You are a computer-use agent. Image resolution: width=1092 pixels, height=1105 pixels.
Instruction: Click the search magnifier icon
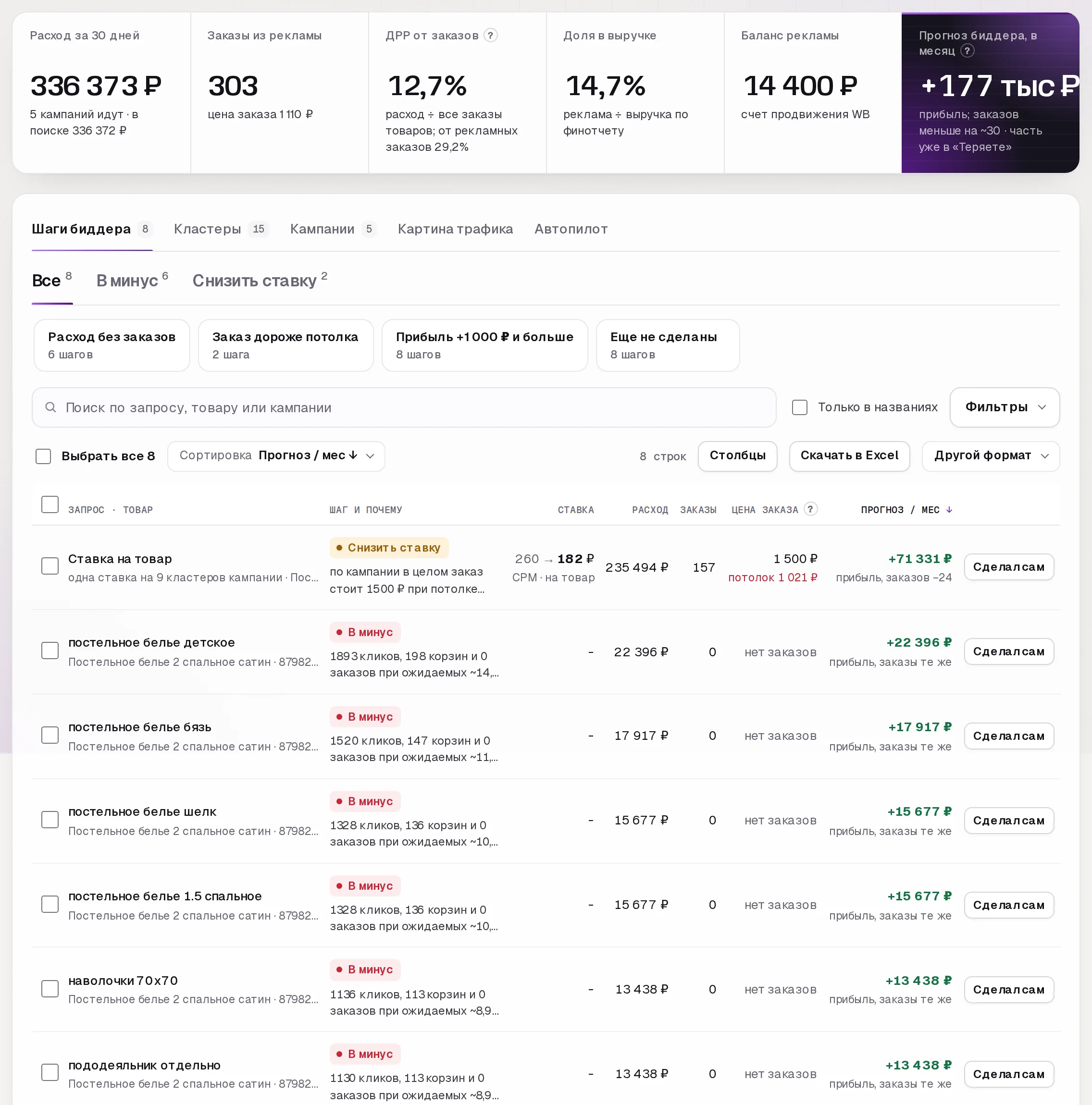[50, 407]
